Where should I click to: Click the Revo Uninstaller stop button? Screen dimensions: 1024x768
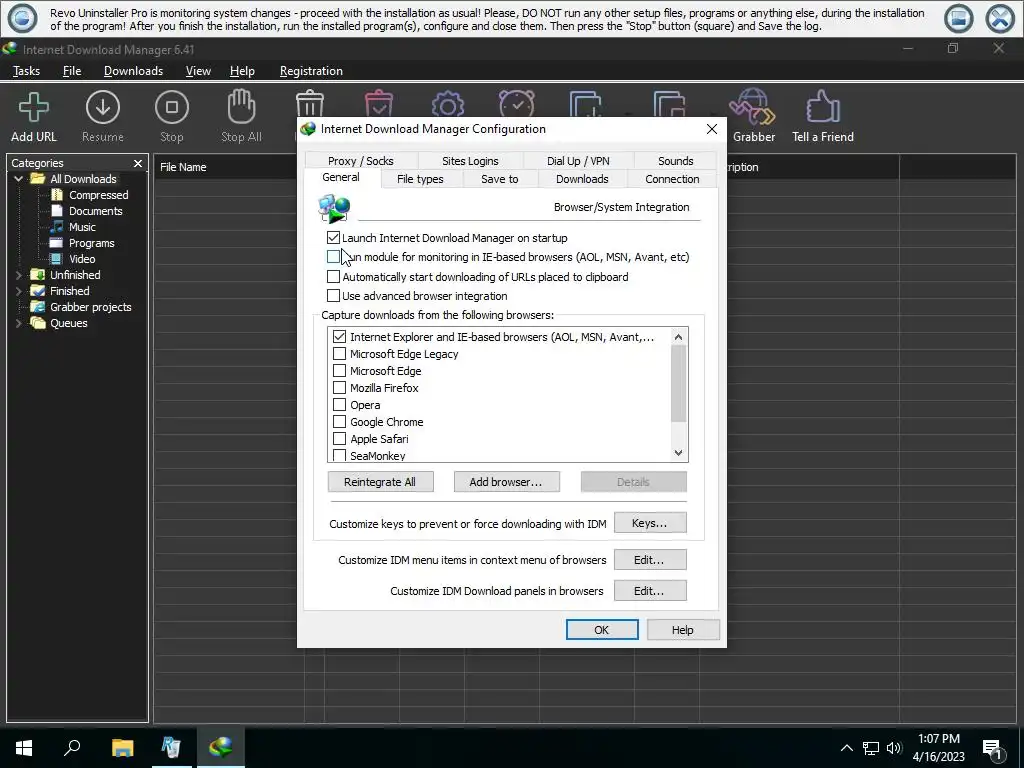[958, 18]
